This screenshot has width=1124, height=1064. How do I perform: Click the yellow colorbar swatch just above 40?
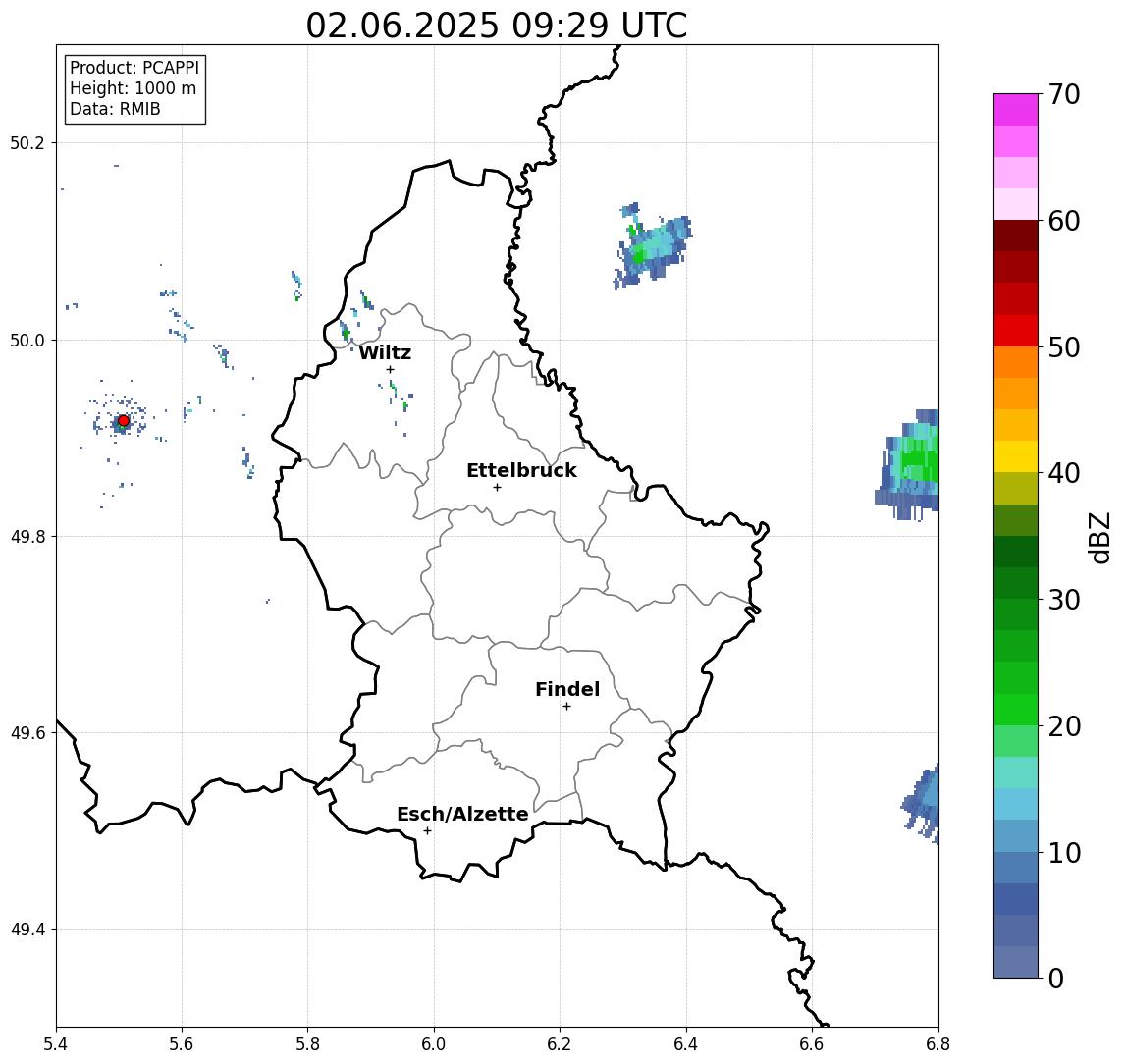1016,456
